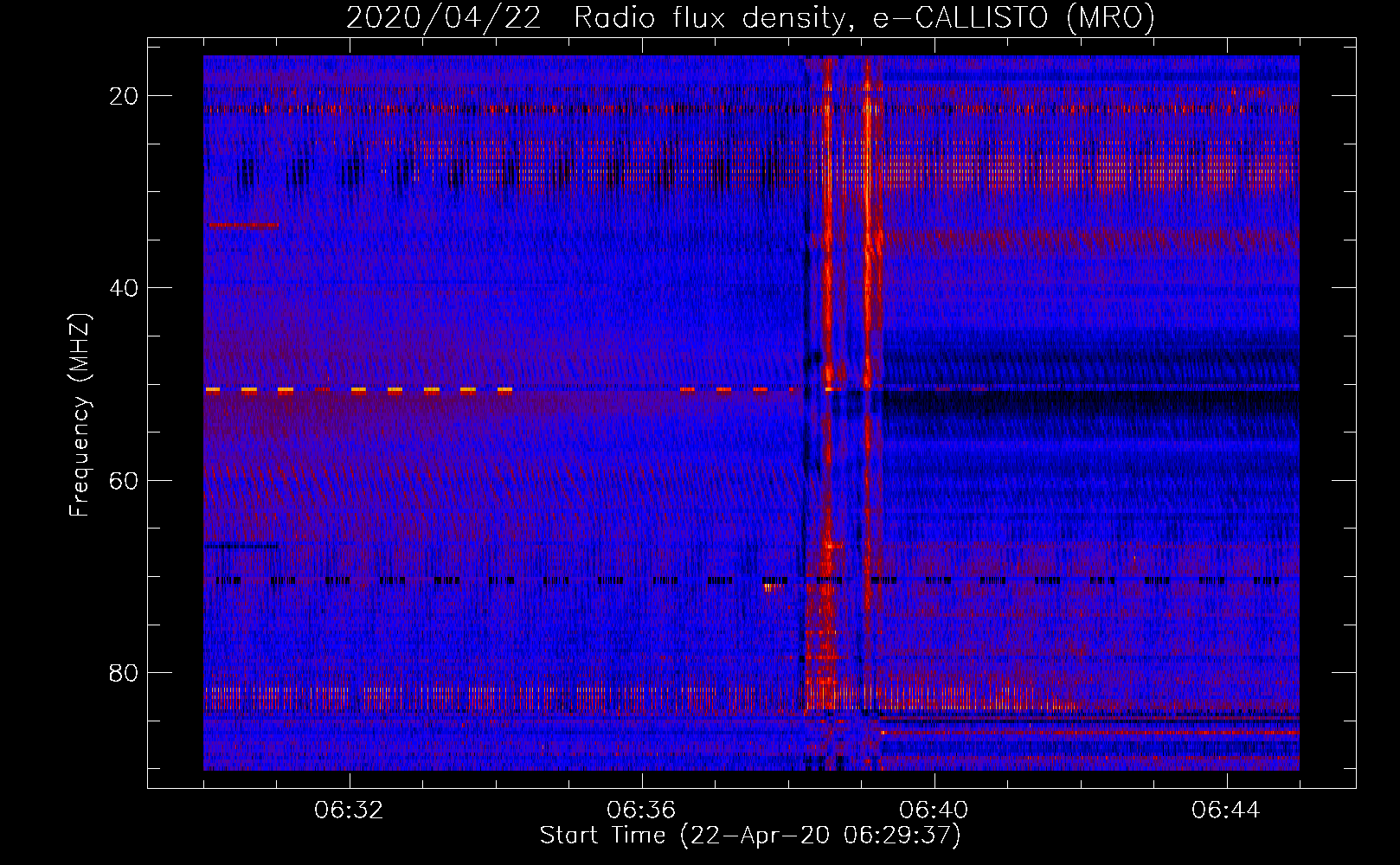Click the 60 MHz frequency tick label
Image resolution: width=1400 pixels, height=865 pixels.
(124, 480)
